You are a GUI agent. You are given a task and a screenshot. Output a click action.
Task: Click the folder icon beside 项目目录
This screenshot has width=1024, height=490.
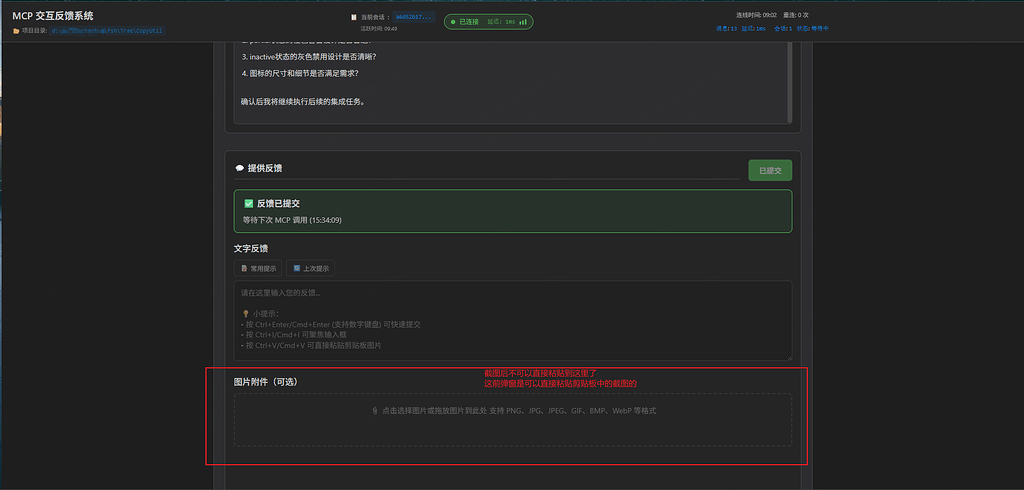[16, 31]
